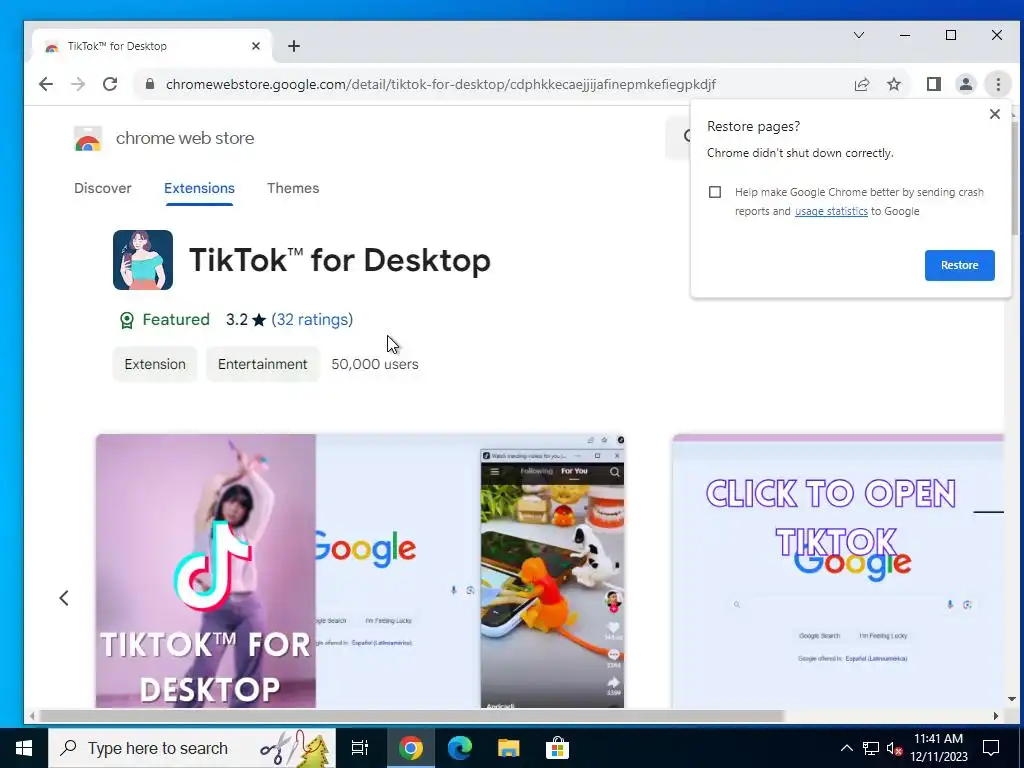Click the horizontal scrollbar thumb
The height and width of the screenshot is (768, 1024).
[x=411, y=716]
